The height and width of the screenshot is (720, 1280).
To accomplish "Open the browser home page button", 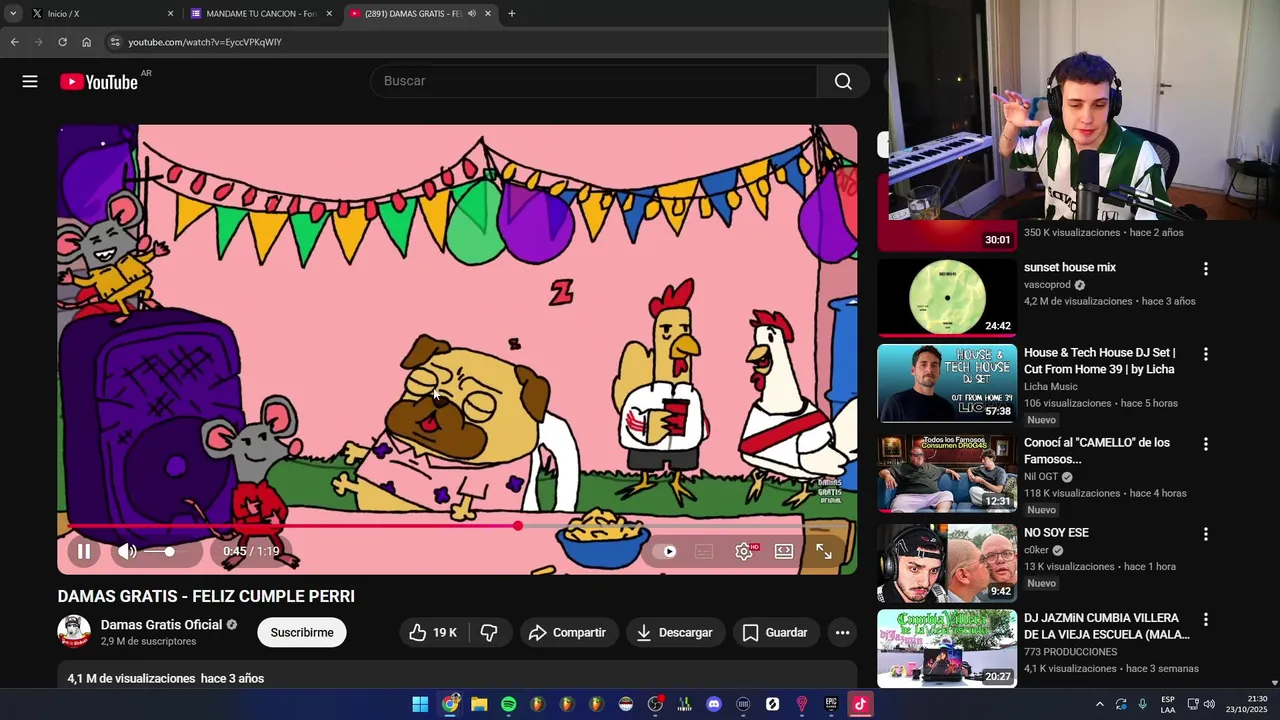I will click(x=86, y=42).
